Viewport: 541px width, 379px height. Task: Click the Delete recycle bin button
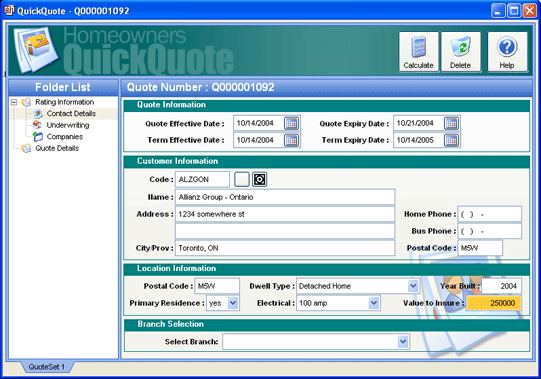tap(461, 52)
